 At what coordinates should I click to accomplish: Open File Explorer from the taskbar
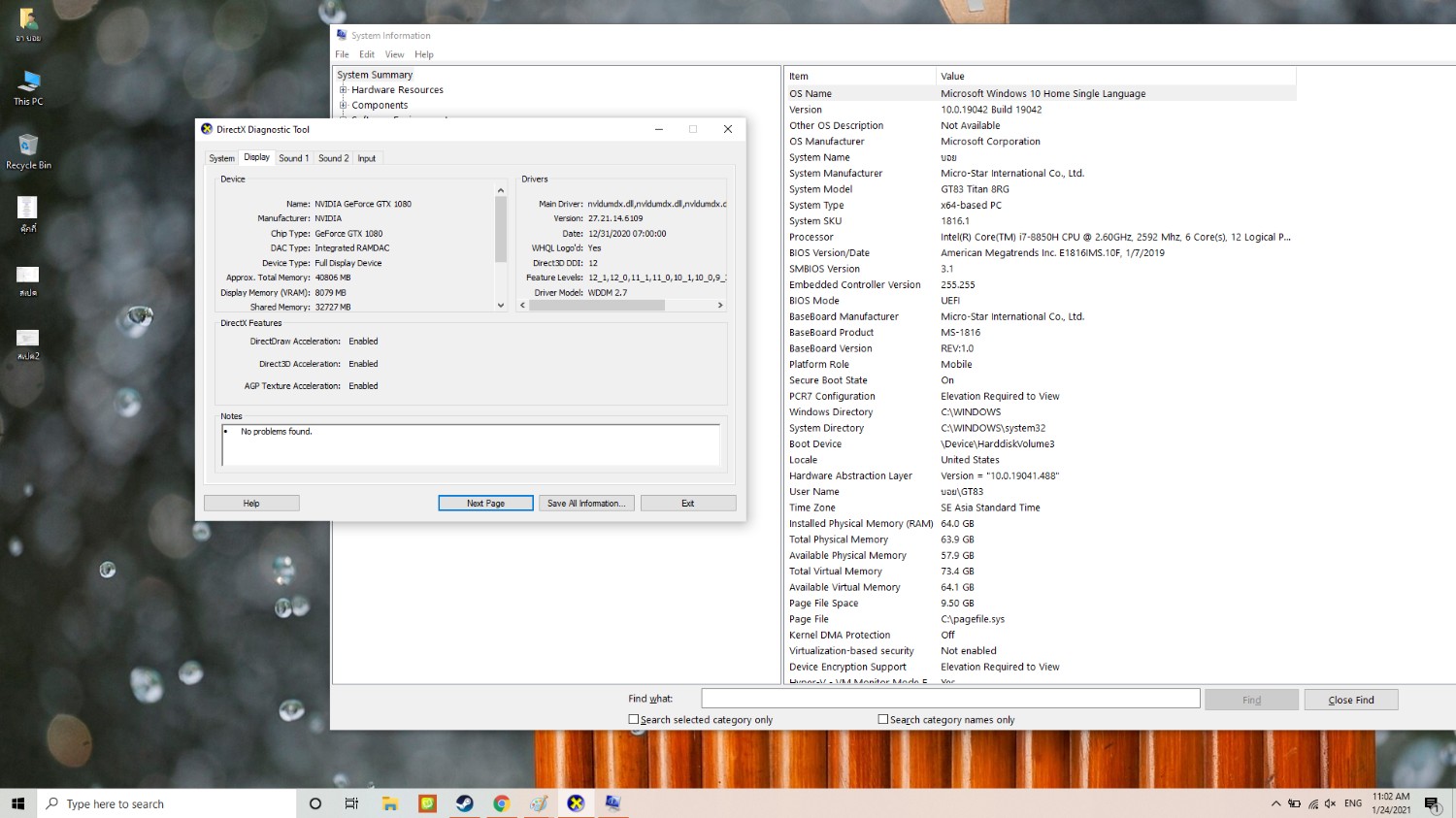coord(390,803)
